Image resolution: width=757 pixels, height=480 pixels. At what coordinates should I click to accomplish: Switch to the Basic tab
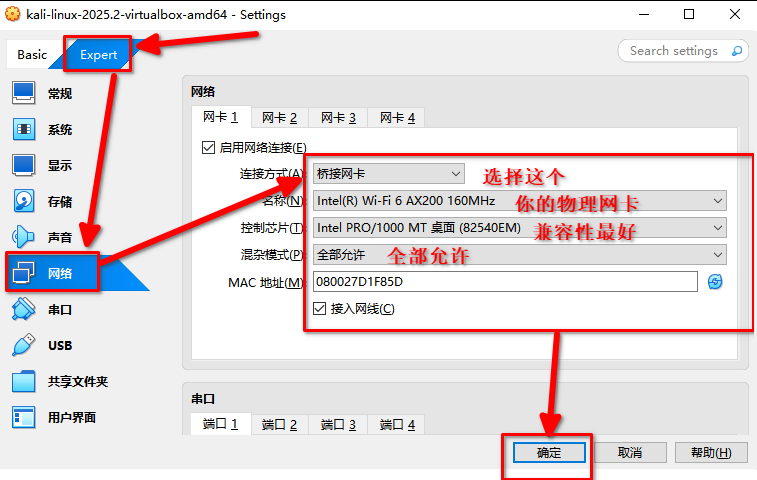tap(32, 55)
